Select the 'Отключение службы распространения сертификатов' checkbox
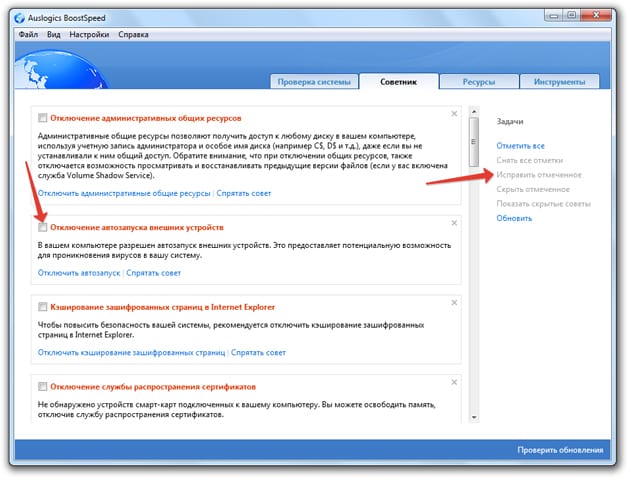This screenshot has width=628, height=478. [42, 387]
